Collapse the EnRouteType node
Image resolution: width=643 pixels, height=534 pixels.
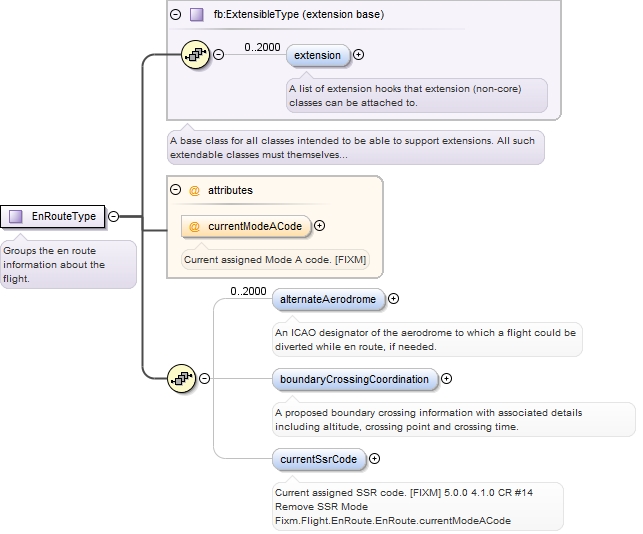(114, 216)
